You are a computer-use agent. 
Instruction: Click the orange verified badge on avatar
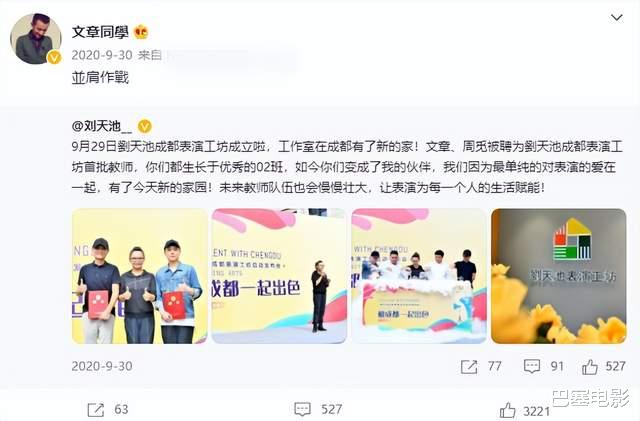tap(54, 57)
